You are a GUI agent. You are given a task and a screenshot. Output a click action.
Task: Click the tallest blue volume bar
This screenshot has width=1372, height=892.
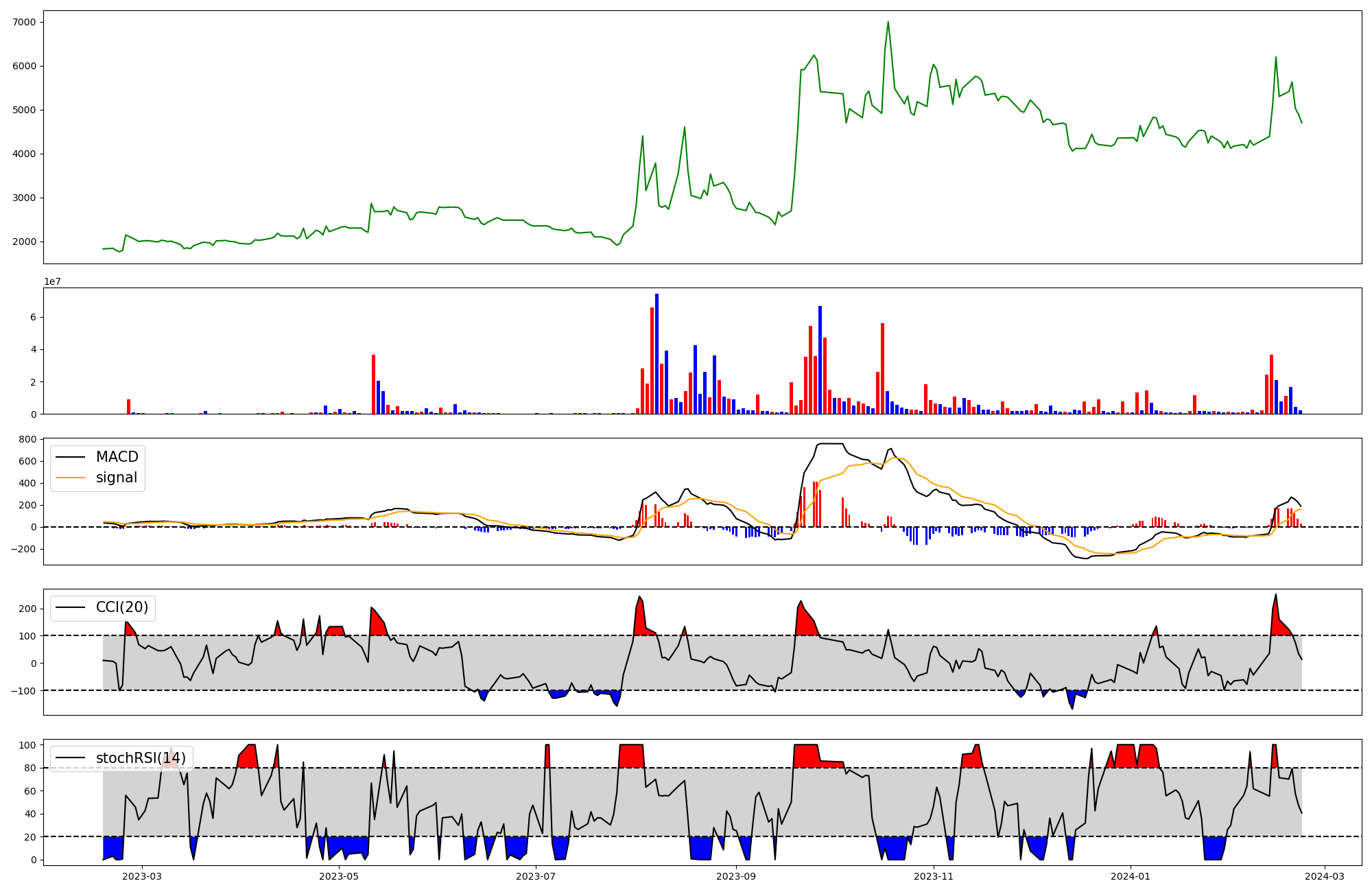pyautogui.click(x=657, y=353)
